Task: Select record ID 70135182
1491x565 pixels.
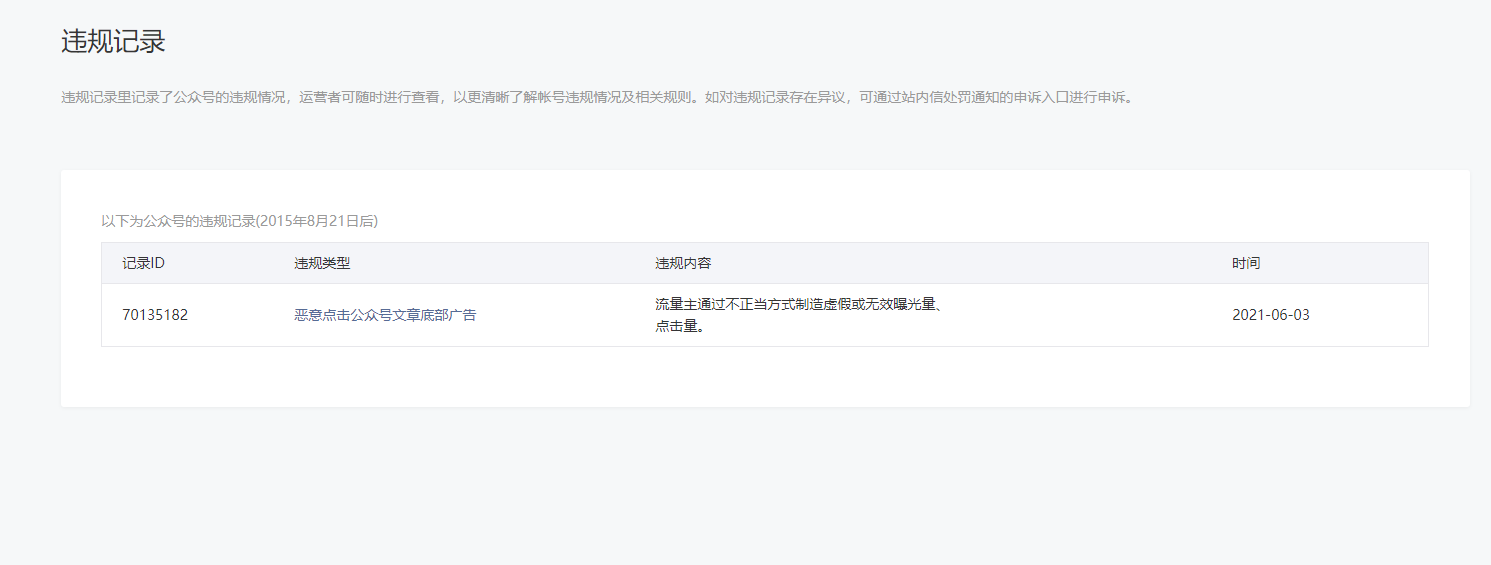Action: tap(155, 315)
